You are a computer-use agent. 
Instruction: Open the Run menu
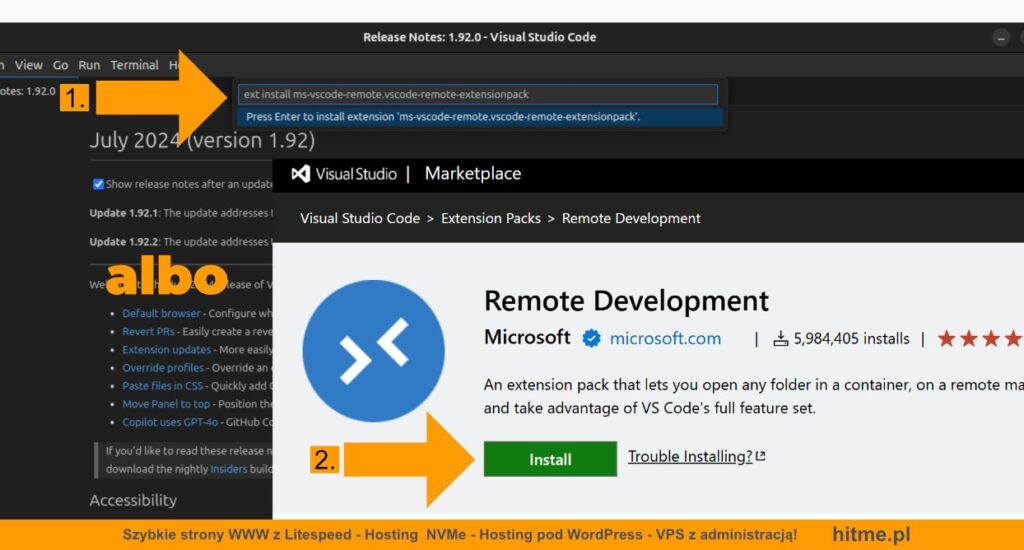click(89, 65)
